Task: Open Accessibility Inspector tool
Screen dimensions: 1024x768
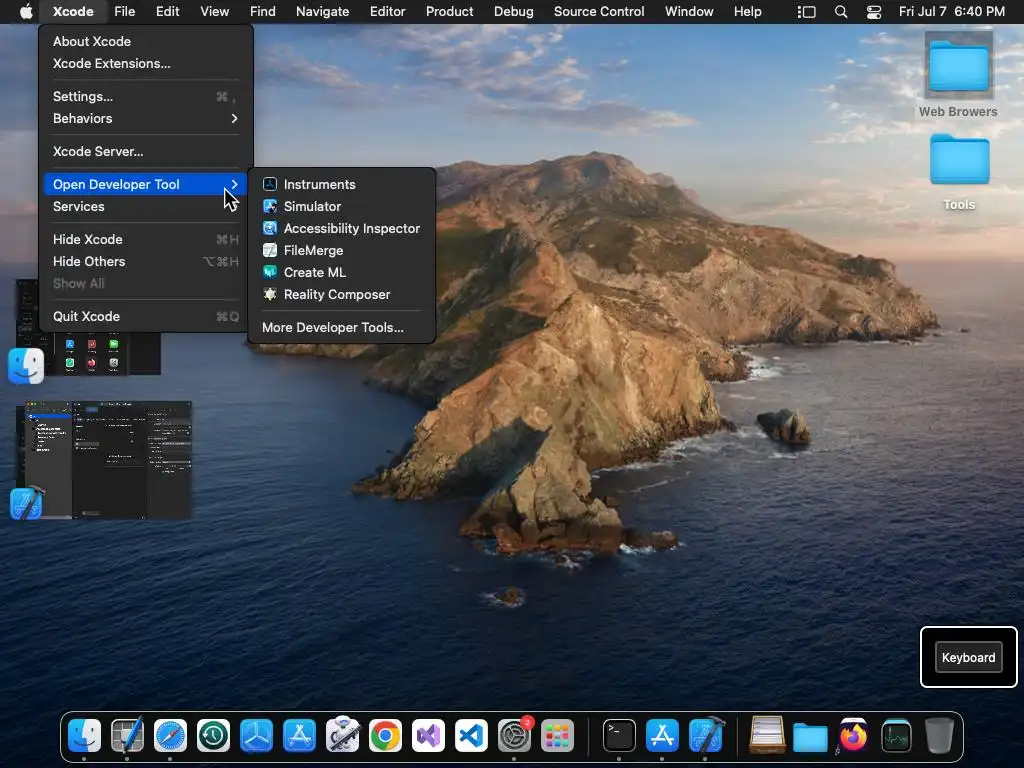Action: click(x=351, y=228)
